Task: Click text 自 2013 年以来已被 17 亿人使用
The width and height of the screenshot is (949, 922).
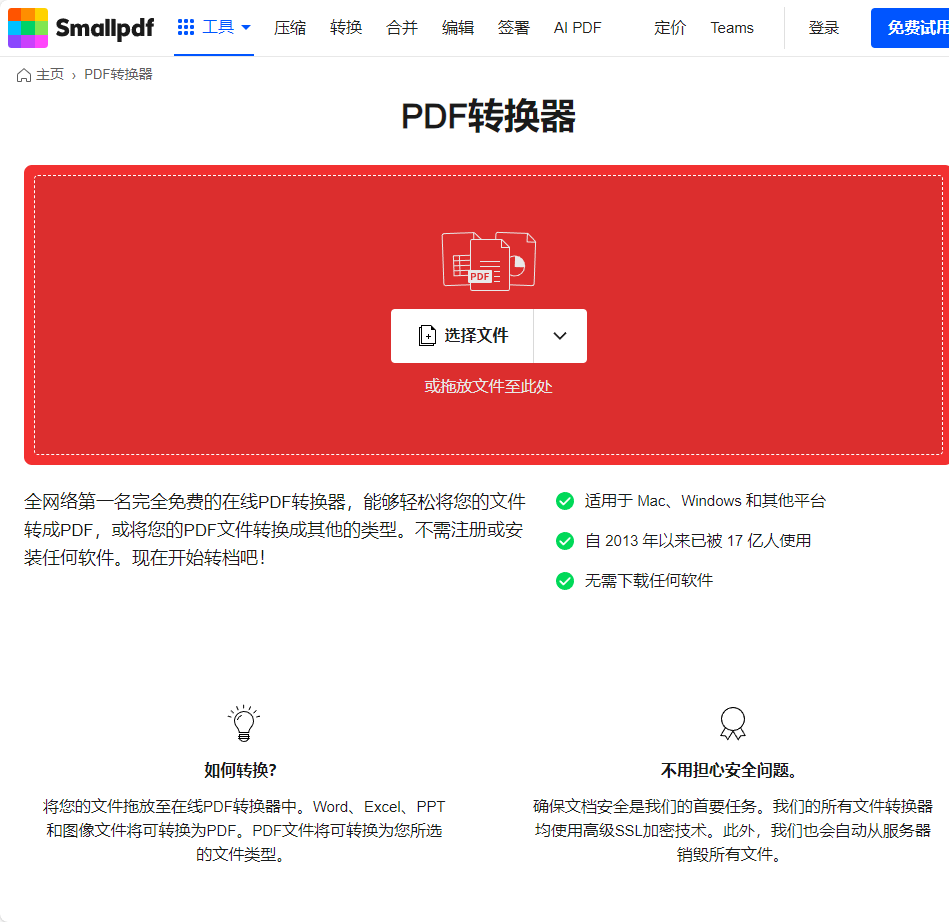Action: pos(698,541)
